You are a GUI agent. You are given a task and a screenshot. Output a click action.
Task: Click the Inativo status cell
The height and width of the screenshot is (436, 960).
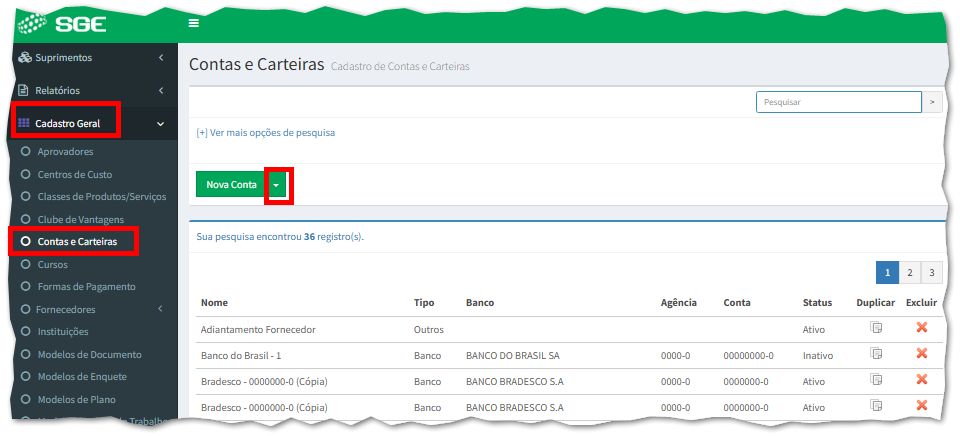tap(818, 355)
